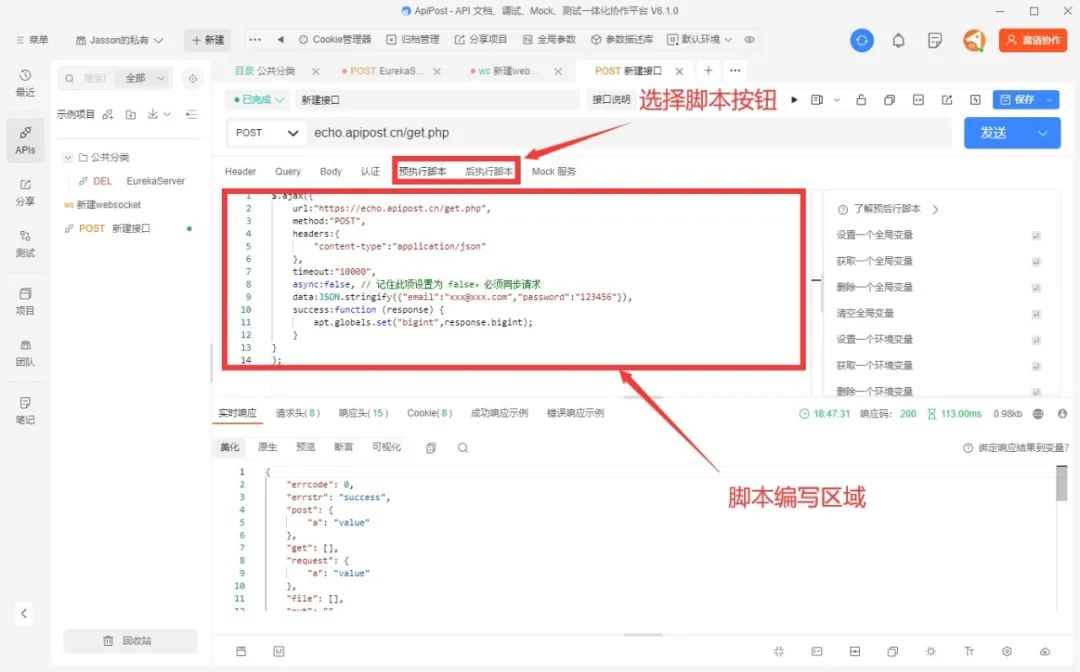This screenshot has width=1080, height=672.
Task: Switch to the Mock 服务 tab
Action: (x=554, y=171)
